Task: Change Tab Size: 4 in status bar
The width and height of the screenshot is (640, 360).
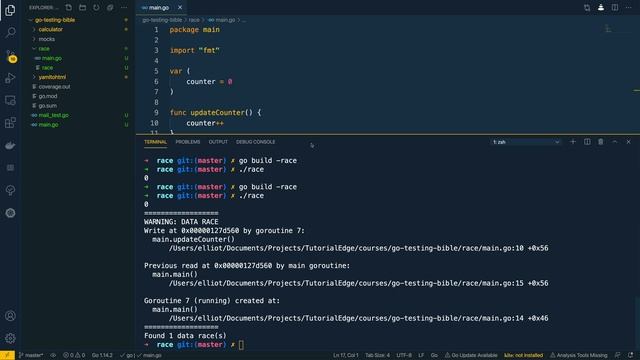Action: click(377, 355)
